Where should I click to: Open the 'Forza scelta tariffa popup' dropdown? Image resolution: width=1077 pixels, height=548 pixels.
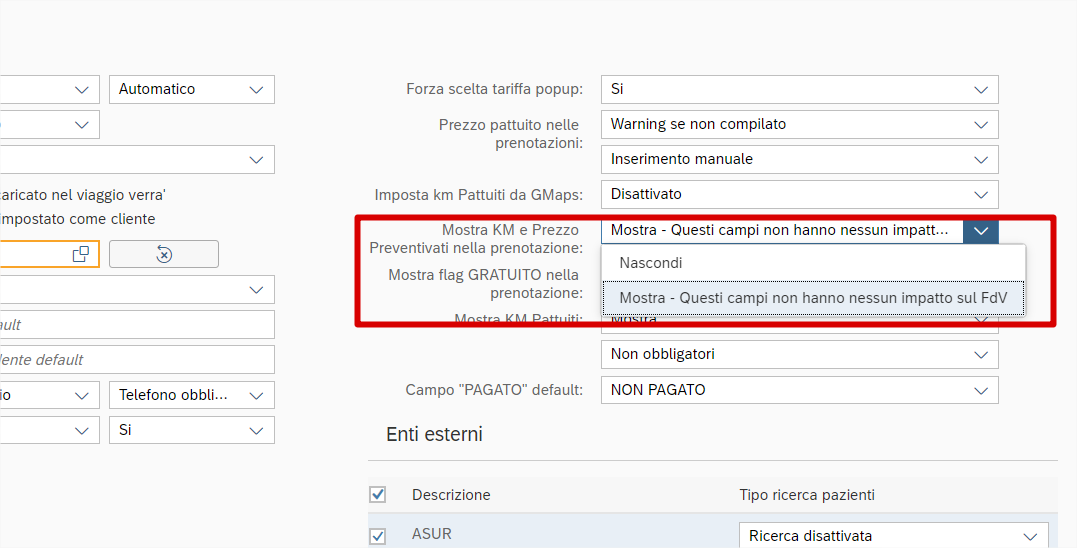[981, 89]
